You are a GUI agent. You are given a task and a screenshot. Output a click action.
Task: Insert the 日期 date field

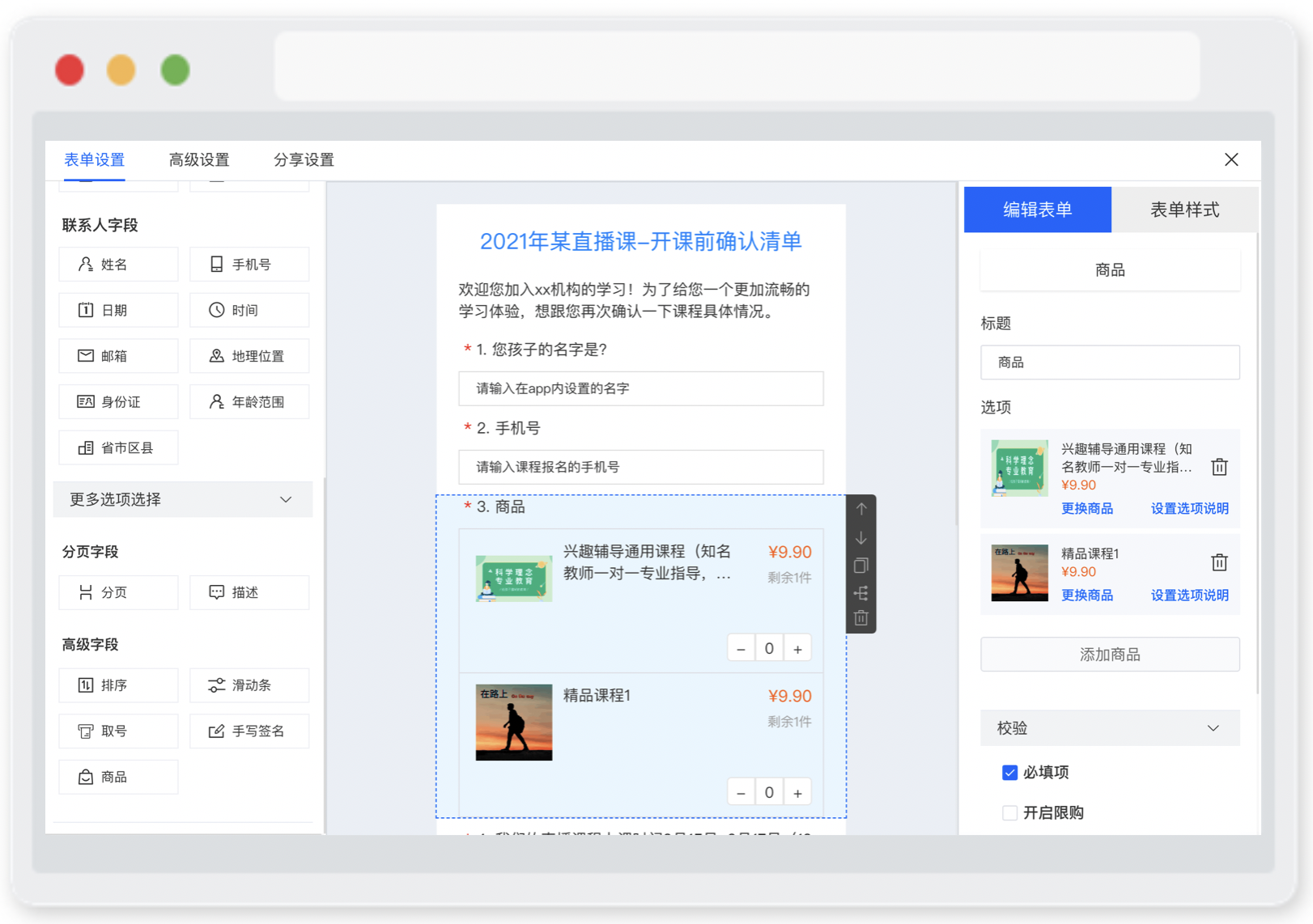(118, 310)
